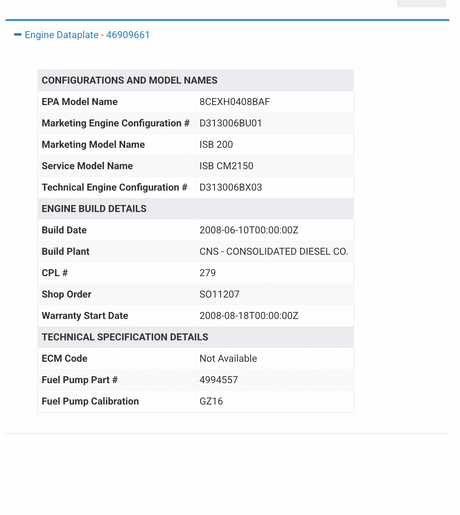Screen dimensions: 460x515
Task: Select Technical Engine Configuration value D313006BX03
Action: (231, 187)
